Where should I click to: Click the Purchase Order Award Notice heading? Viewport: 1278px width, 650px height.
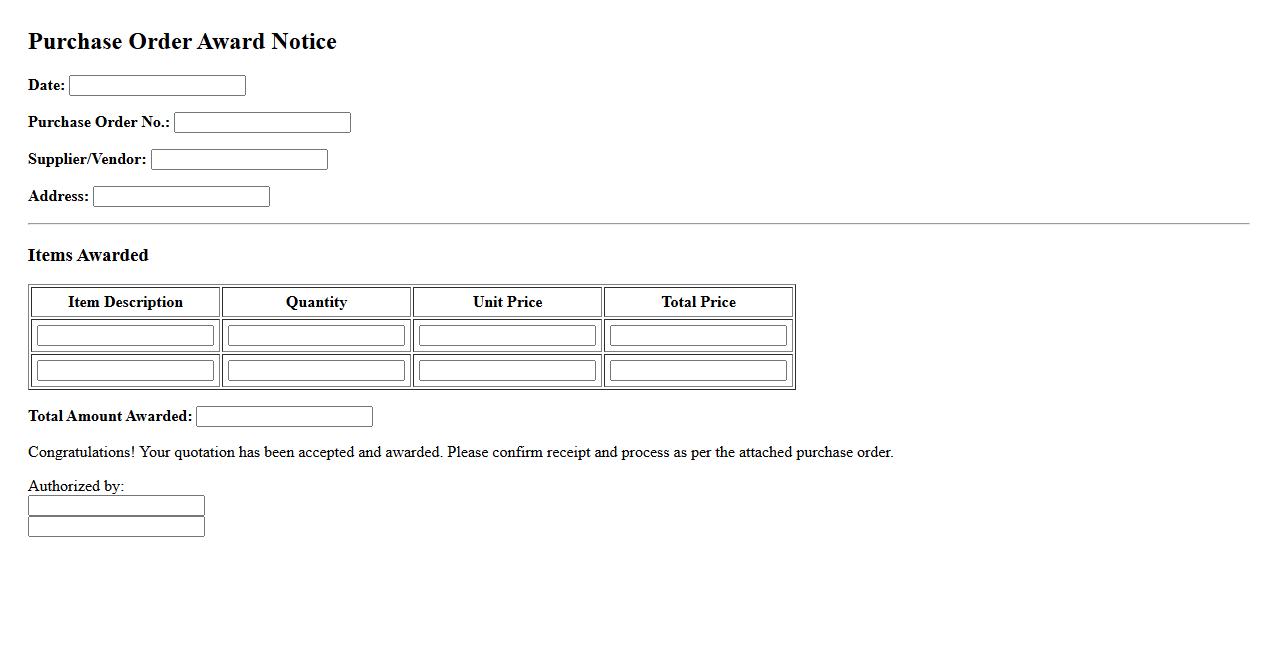pos(182,42)
